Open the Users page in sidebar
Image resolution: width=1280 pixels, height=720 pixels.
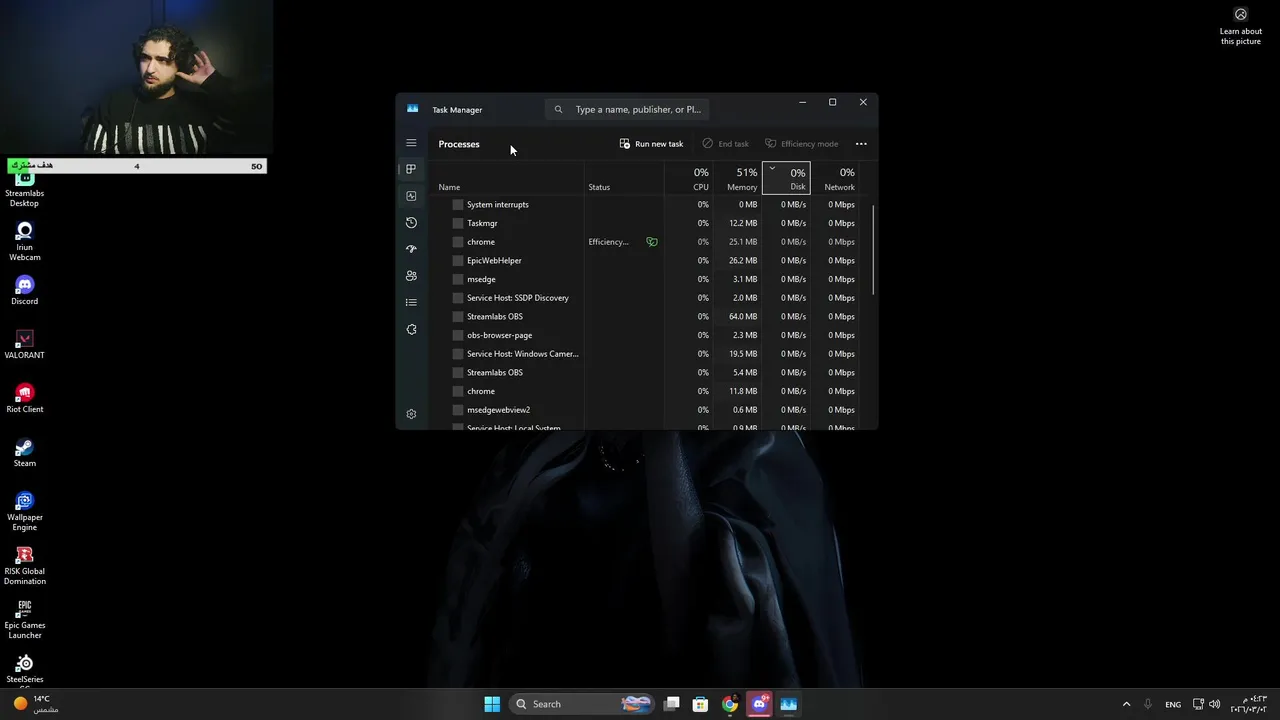(411, 276)
